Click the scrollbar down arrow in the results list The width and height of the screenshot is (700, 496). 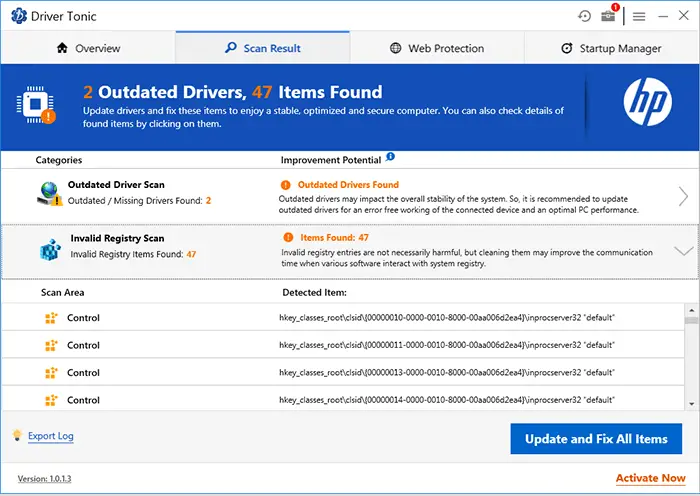click(x=692, y=403)
